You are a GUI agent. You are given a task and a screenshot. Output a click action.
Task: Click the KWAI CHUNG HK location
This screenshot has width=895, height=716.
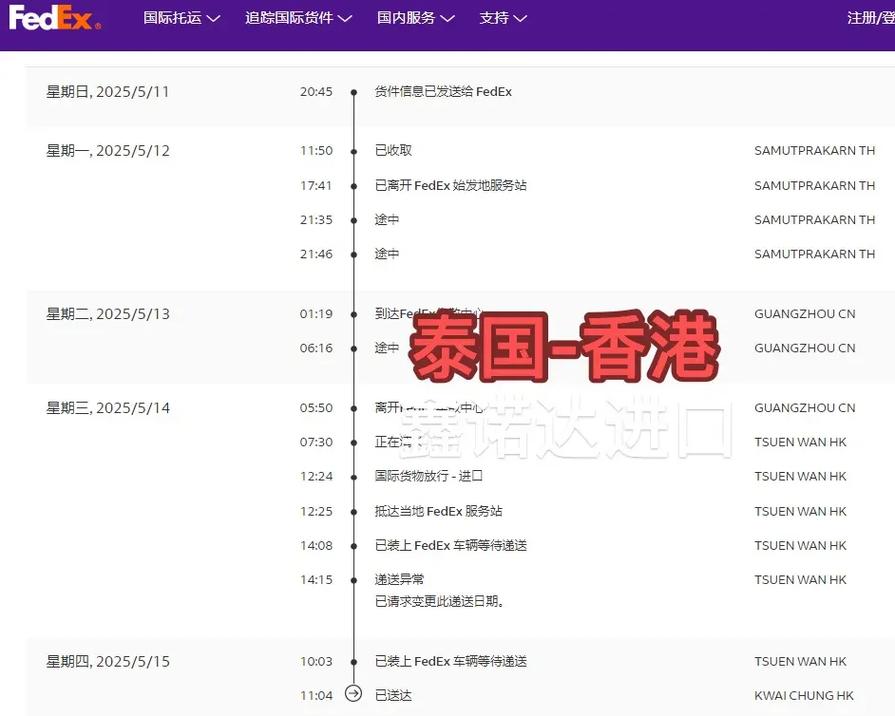pos(804,695)
